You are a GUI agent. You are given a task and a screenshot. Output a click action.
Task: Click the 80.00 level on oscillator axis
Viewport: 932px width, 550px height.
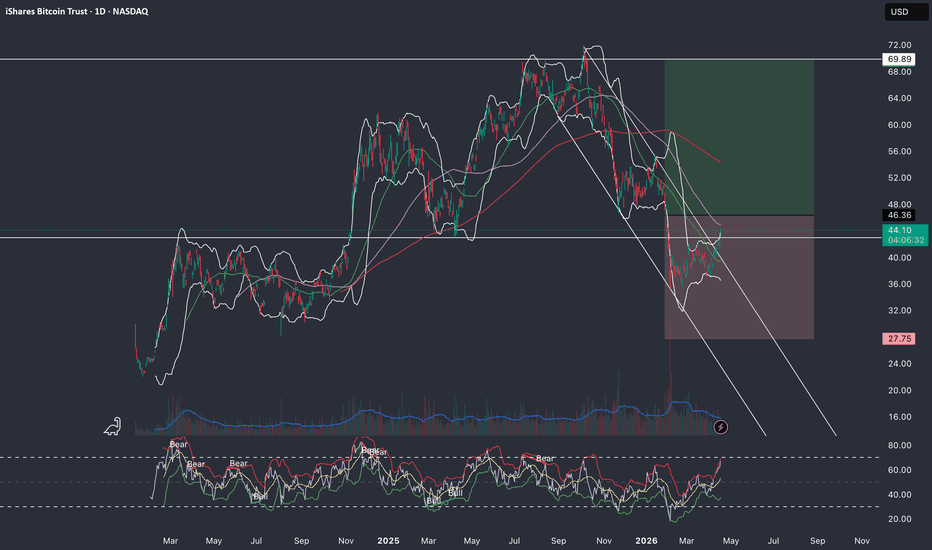pos(898,445)
